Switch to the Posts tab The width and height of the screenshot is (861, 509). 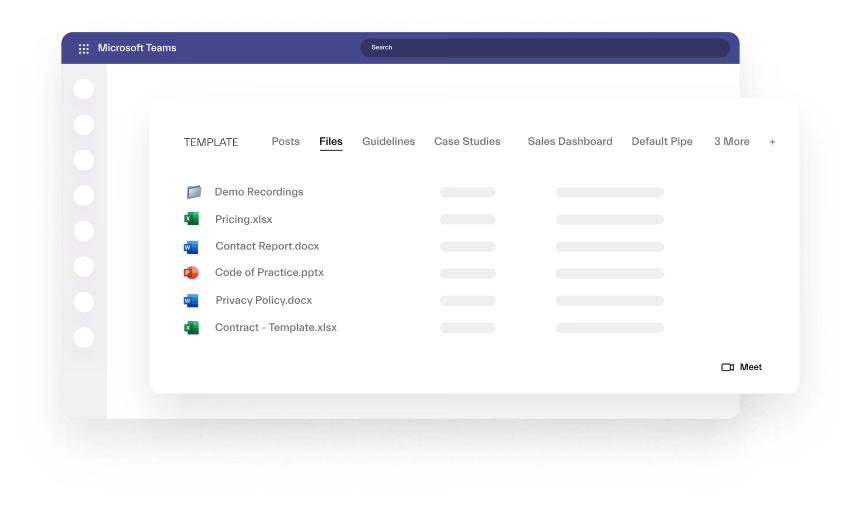(286, 141)
